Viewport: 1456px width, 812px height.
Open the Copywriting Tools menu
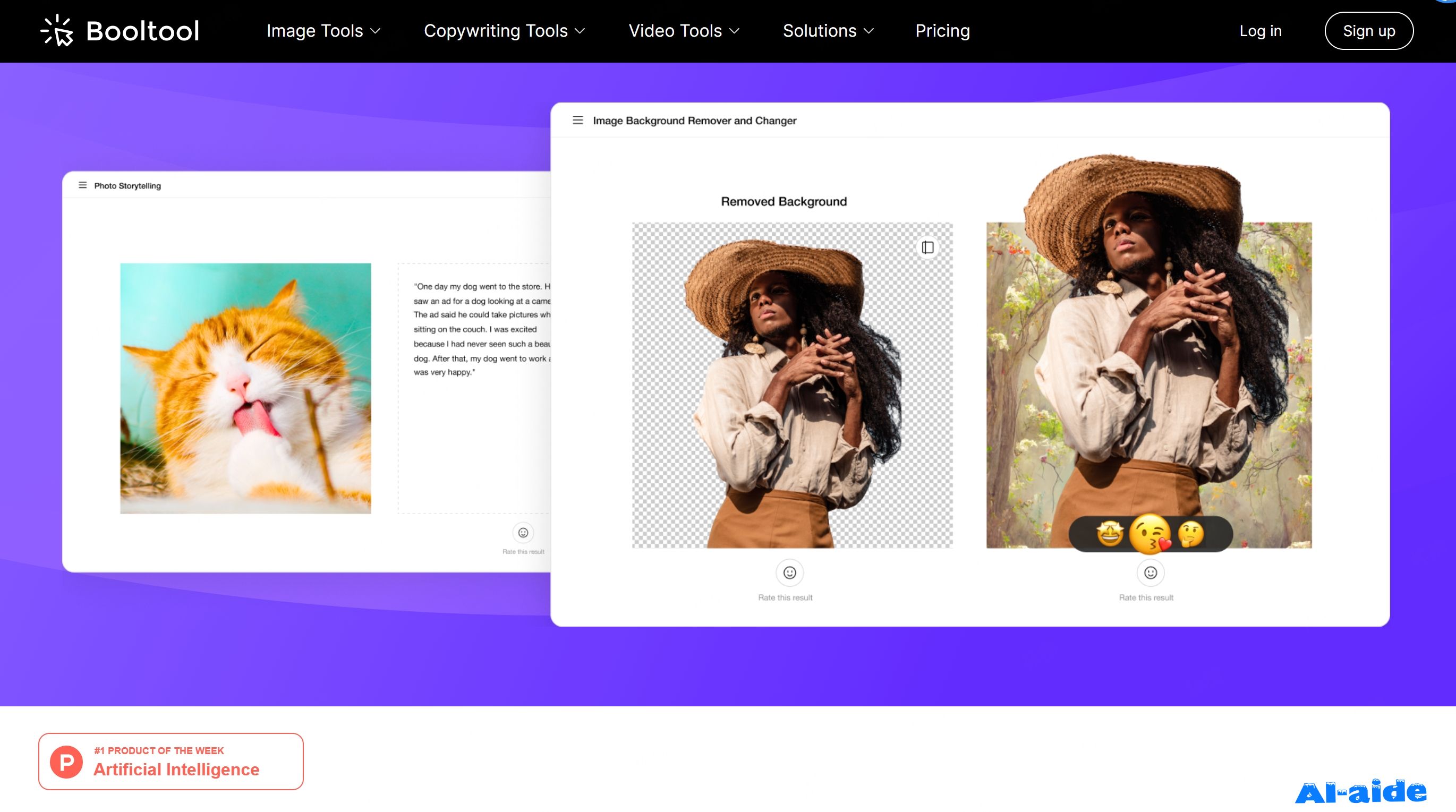[504, 30]
